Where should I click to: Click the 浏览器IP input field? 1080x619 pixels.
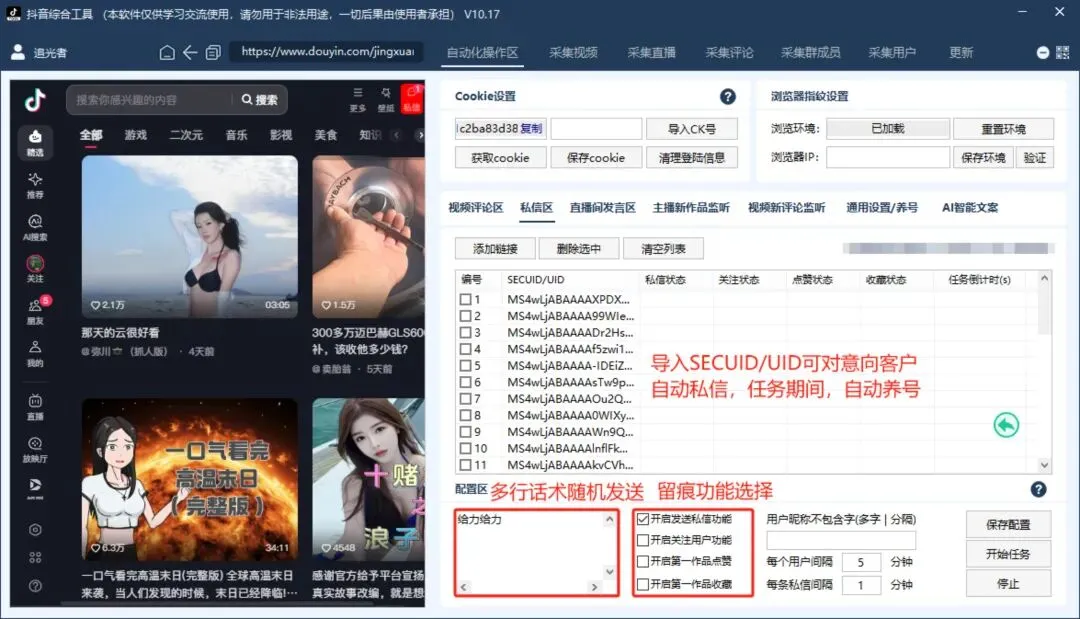[888, 158]
